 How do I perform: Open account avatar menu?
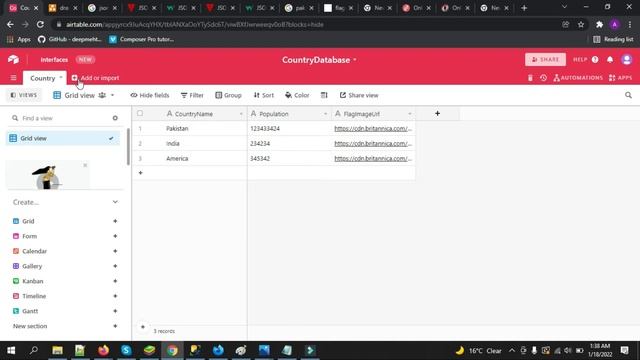point(627,60)
